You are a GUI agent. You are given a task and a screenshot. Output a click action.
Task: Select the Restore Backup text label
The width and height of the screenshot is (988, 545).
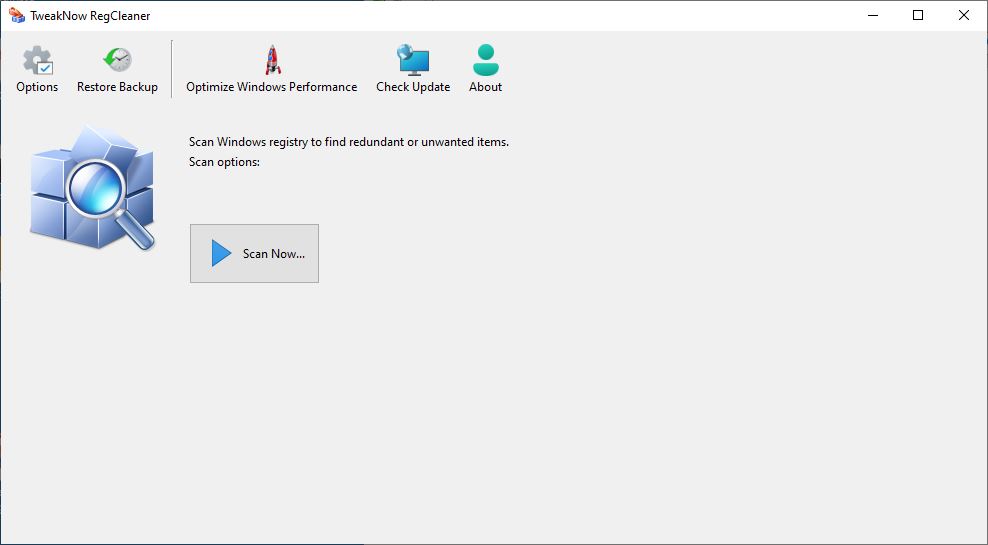tap(117, 87)
